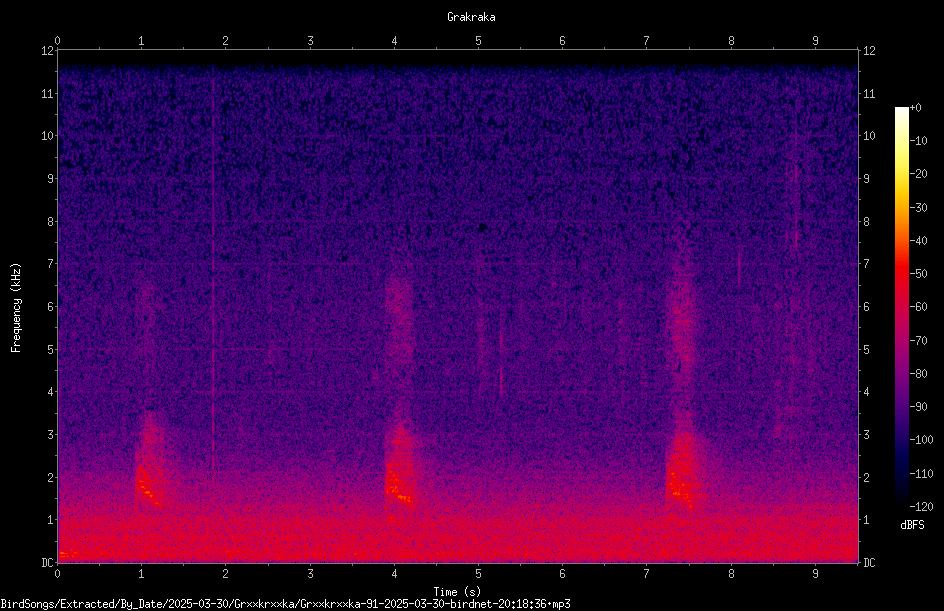Image resolution: width=944 pixels, height=611 pixels.
Task: Click the DC label on the left frequency axis
Action: click(47, 563)
